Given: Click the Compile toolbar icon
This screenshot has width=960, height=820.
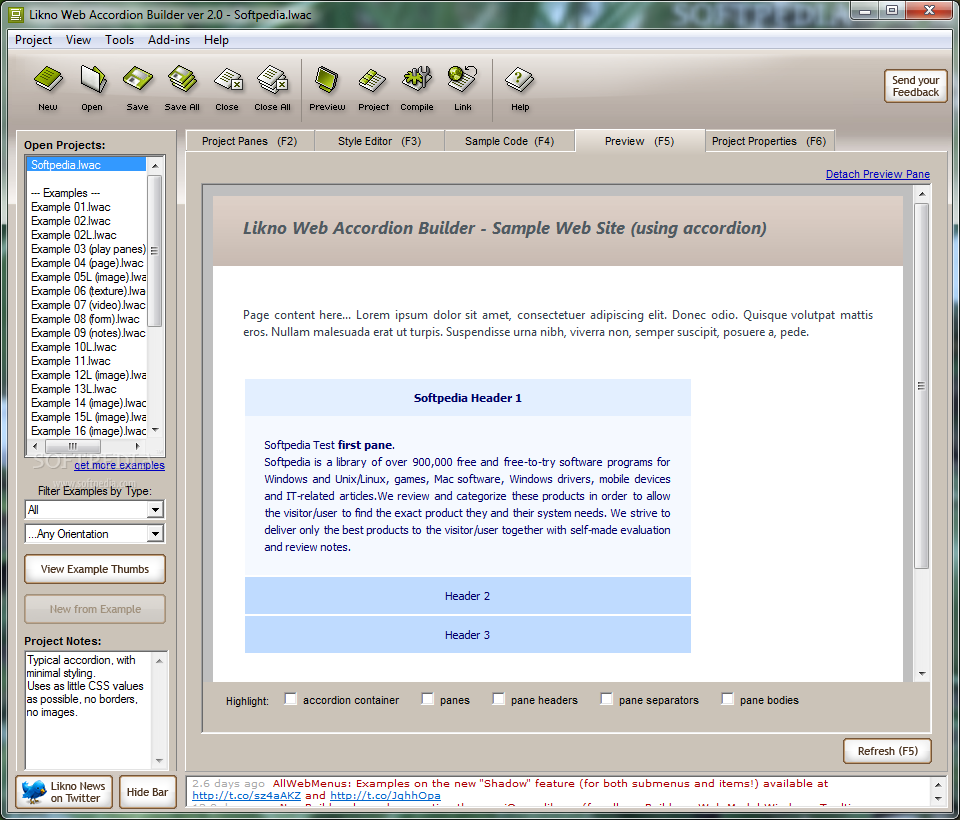Looking at the screenshot, I should pos(417,79).
